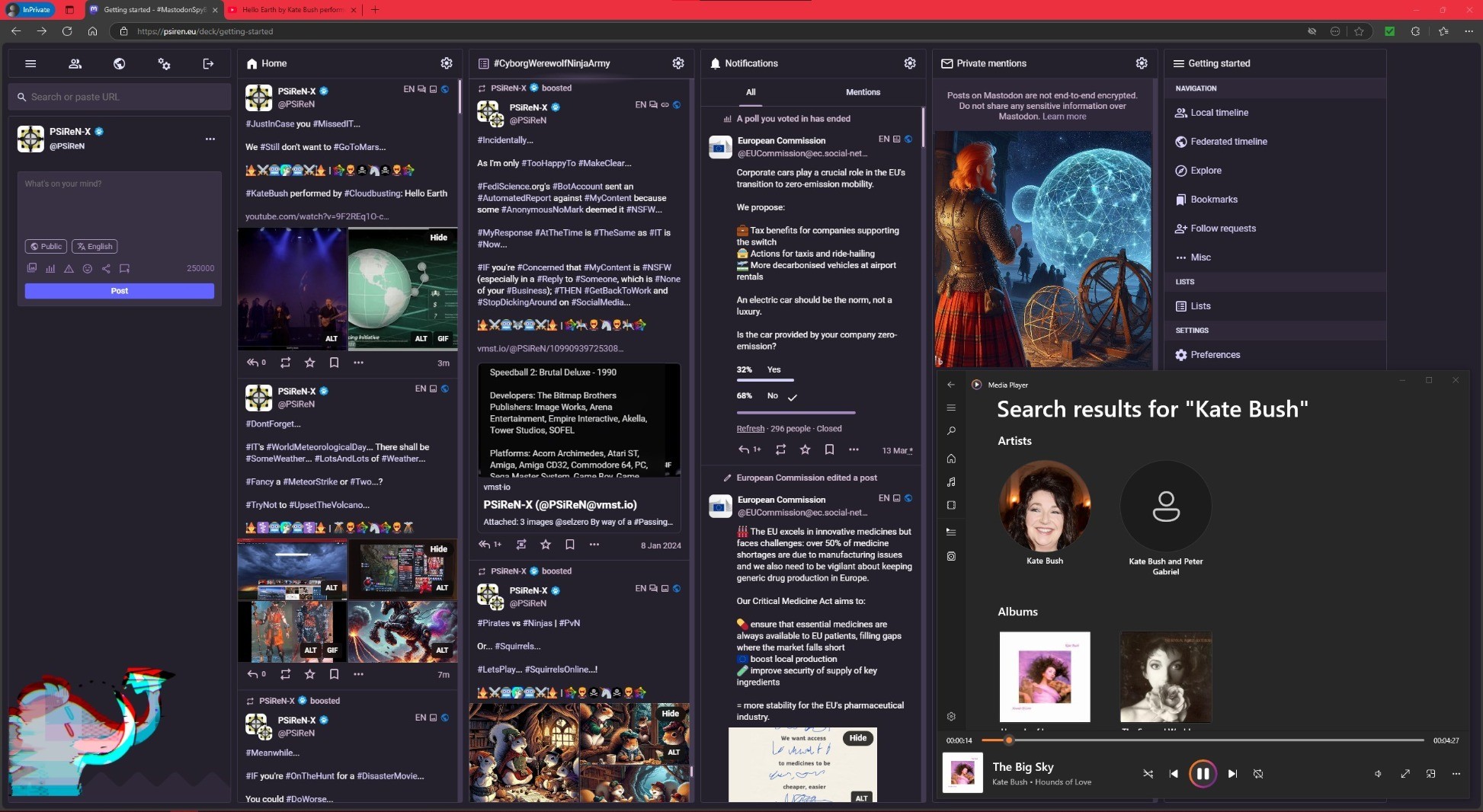This screenshot has height=812, width=1483.
Task: Add a poll to the compose box
Action: pyautogui.click(x=50, y=268)
